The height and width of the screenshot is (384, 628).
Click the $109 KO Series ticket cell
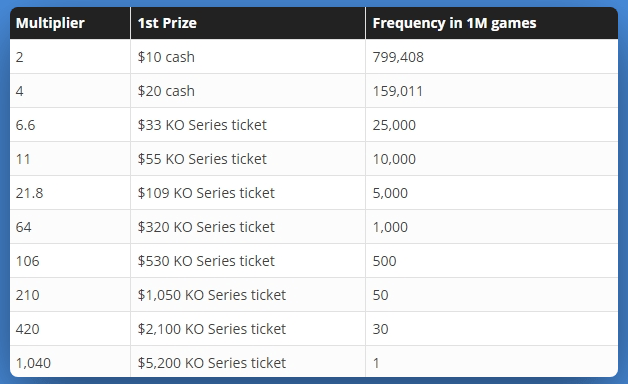pos(248,193)
